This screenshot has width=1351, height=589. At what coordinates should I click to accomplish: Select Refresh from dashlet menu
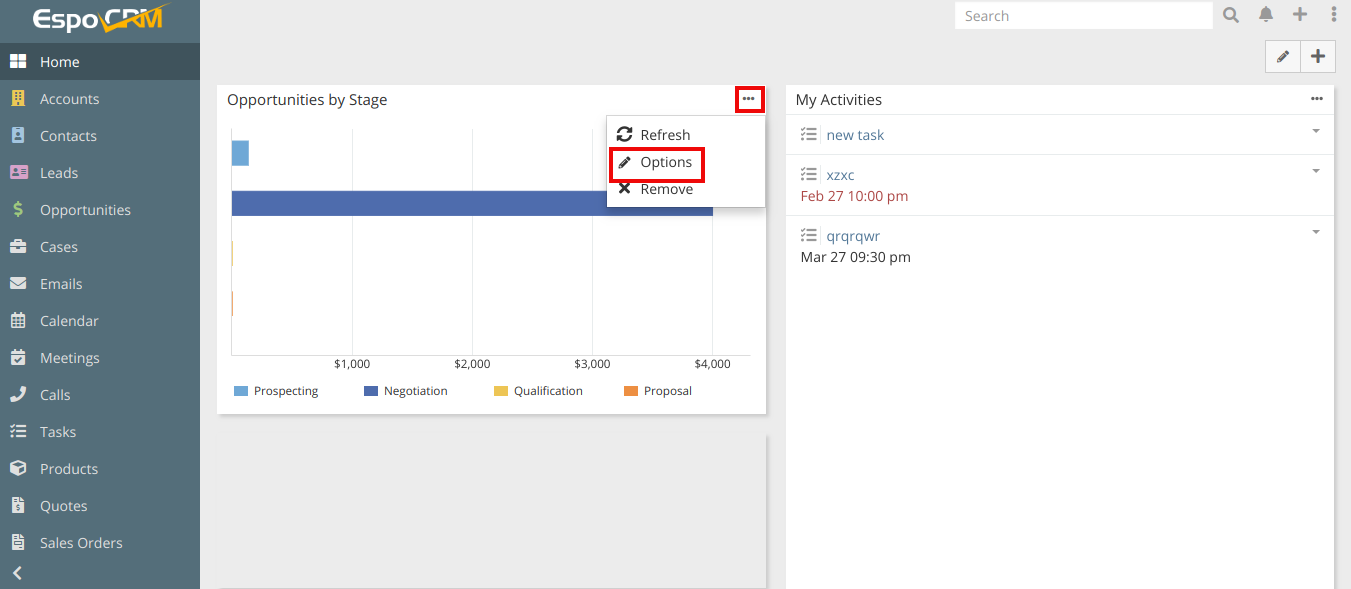coord(665,135)
